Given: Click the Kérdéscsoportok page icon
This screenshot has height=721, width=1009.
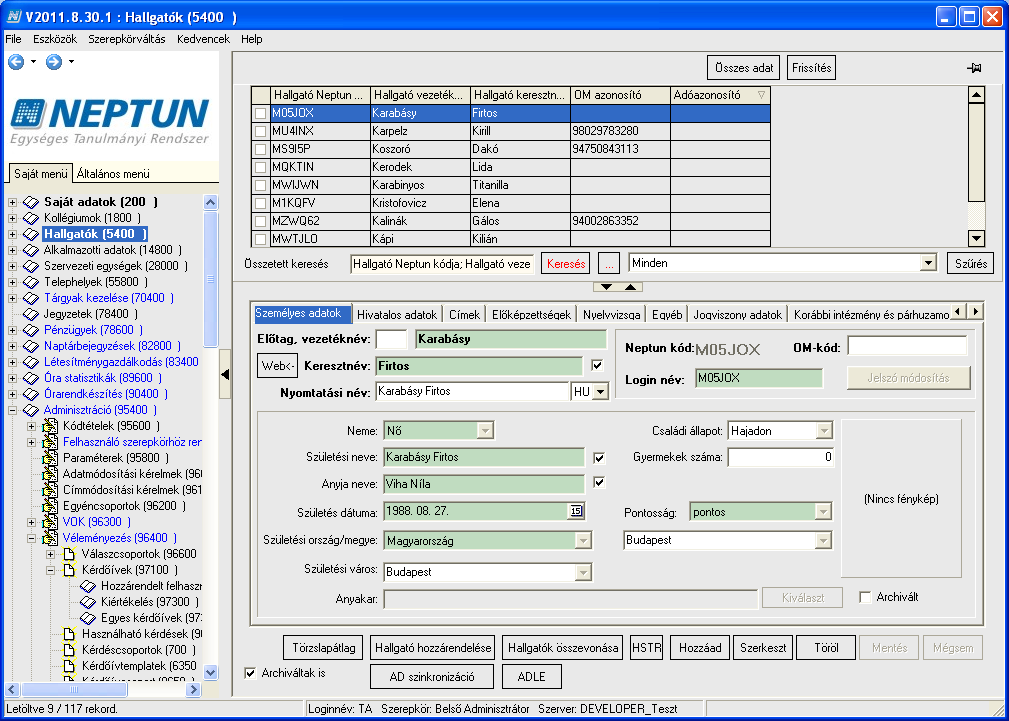Looking at the screenshot, I should (x=69, y=650).
